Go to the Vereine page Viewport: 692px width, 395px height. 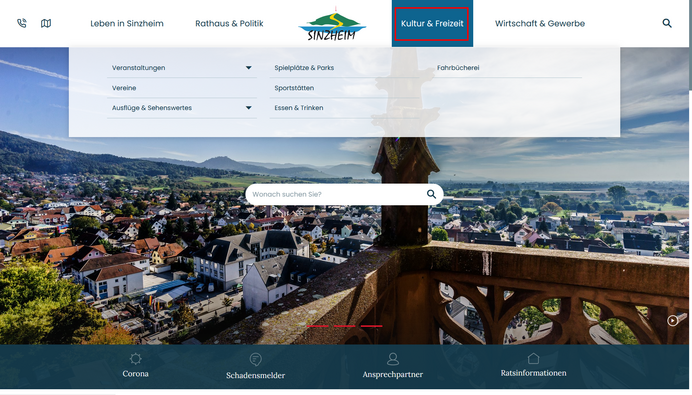124,88
